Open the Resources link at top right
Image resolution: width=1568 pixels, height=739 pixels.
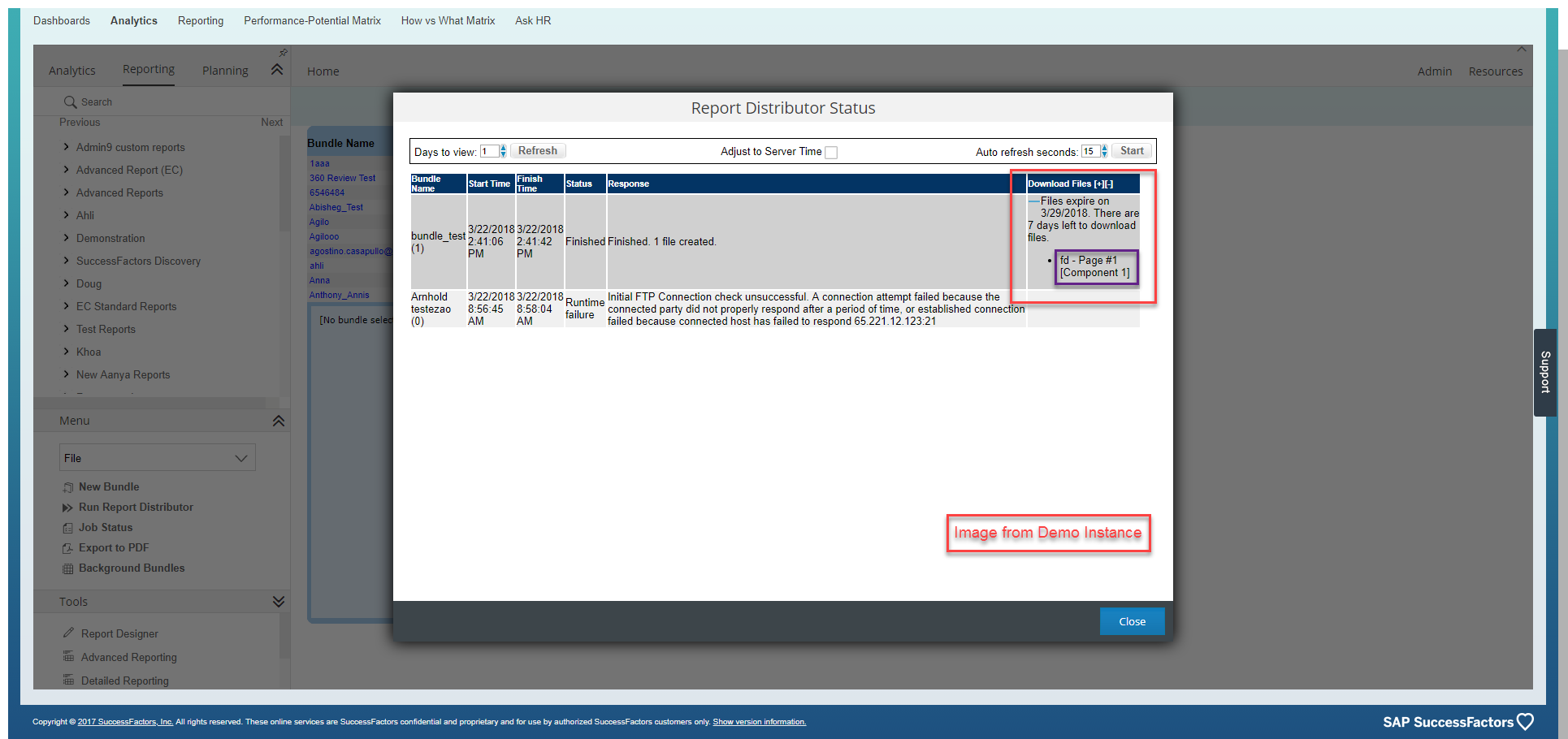click(1495, 71)
